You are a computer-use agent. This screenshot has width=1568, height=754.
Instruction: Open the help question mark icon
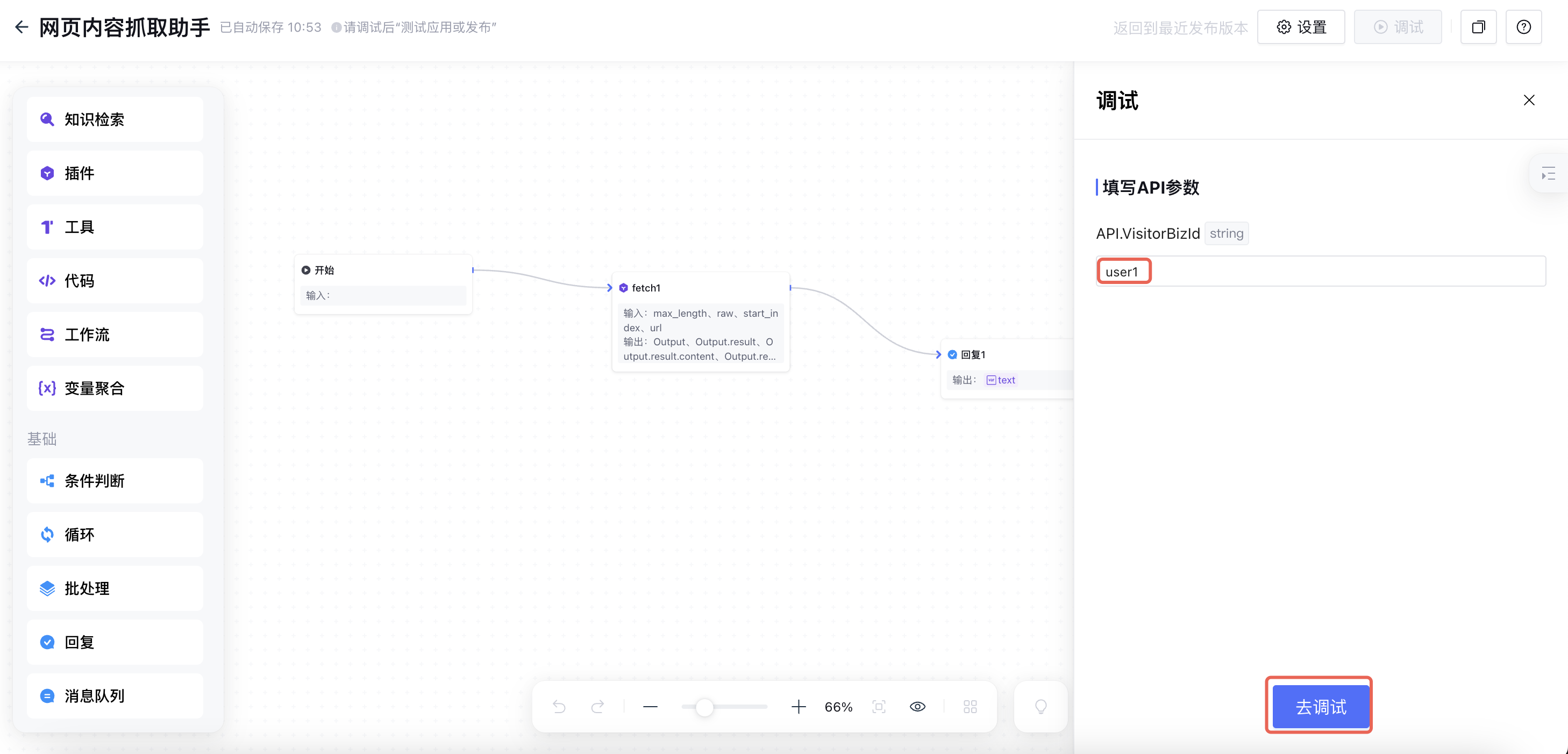[1523, 27]
